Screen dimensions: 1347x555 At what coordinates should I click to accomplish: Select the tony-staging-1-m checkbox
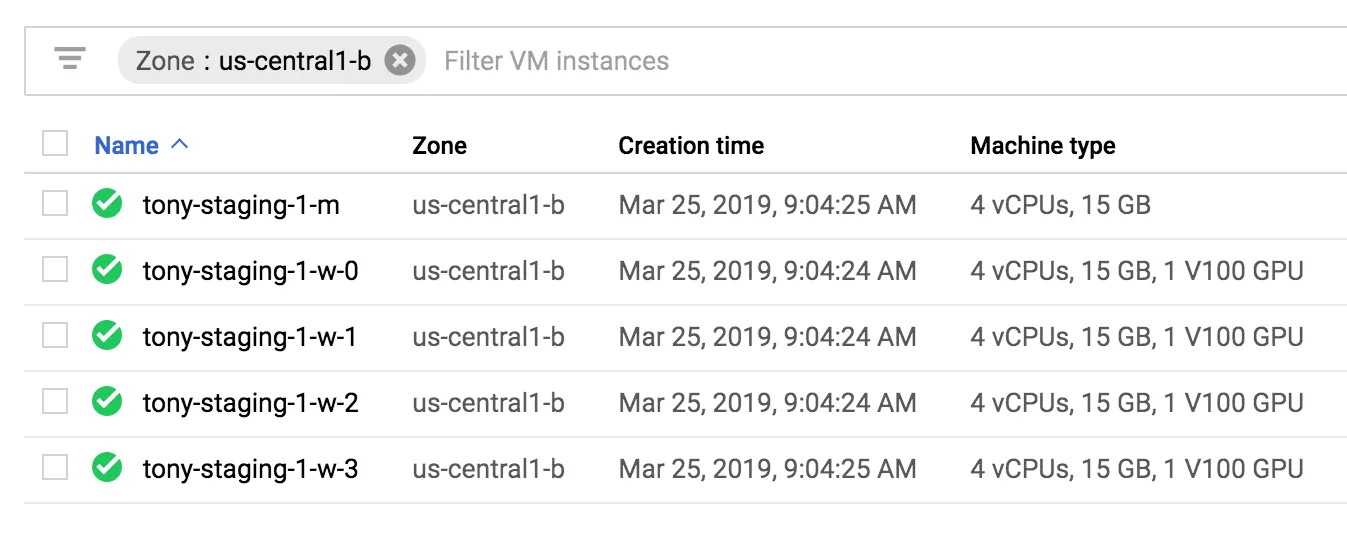point(55,204)
